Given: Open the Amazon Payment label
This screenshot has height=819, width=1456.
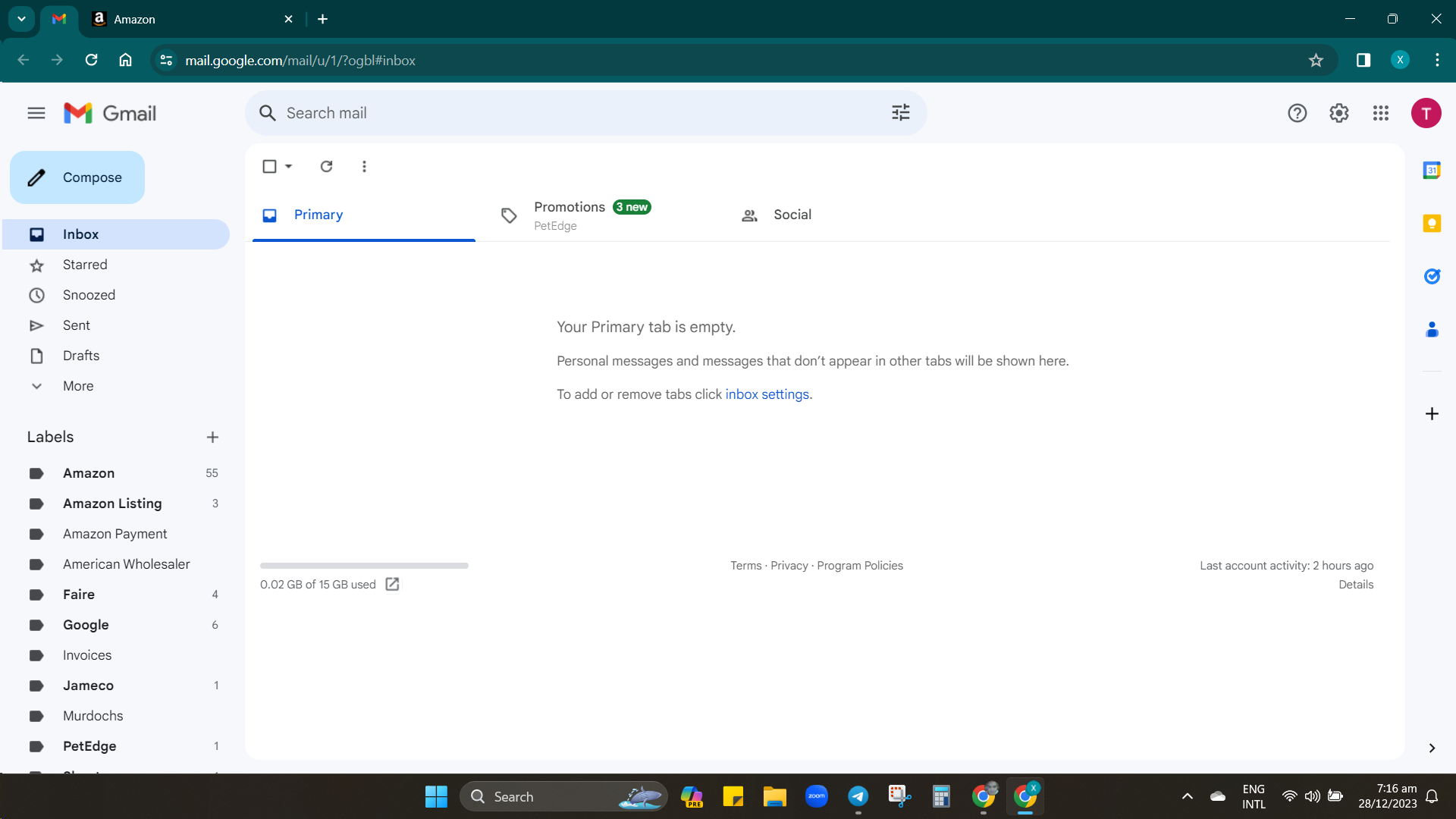Looking at the screenshot, I should 116,534.
